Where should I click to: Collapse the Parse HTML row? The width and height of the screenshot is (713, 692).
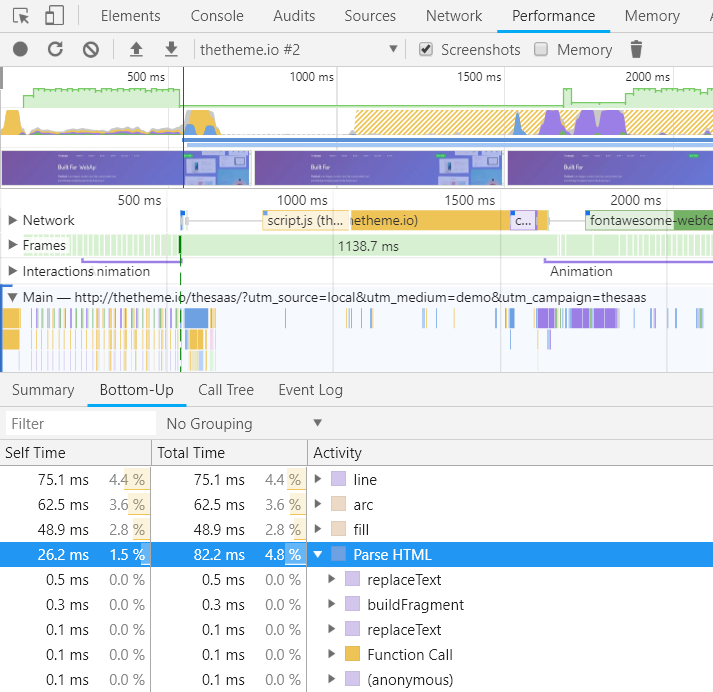(x=319, y=555)
